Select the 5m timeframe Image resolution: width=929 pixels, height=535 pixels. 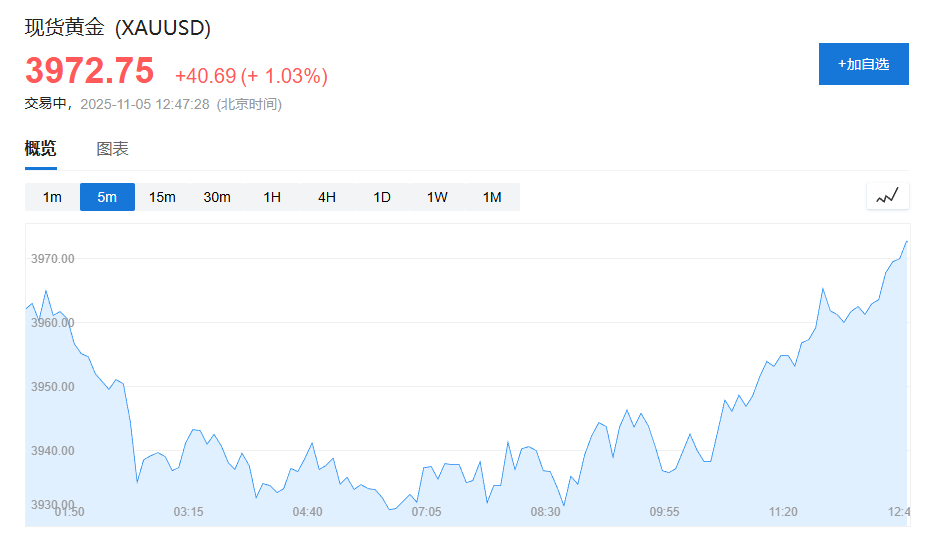107,197
